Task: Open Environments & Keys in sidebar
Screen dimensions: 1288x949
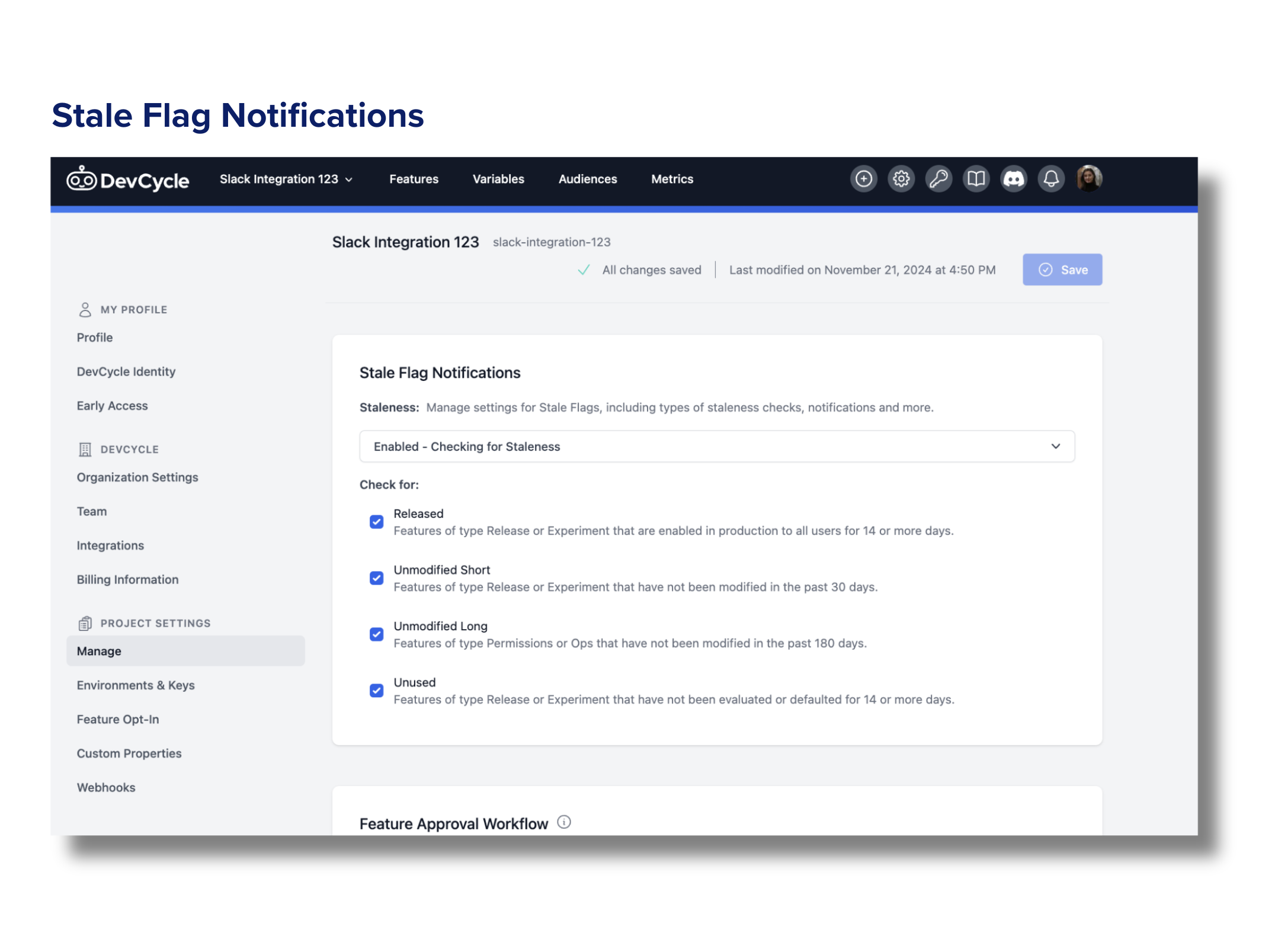Action: pos(136,685)
